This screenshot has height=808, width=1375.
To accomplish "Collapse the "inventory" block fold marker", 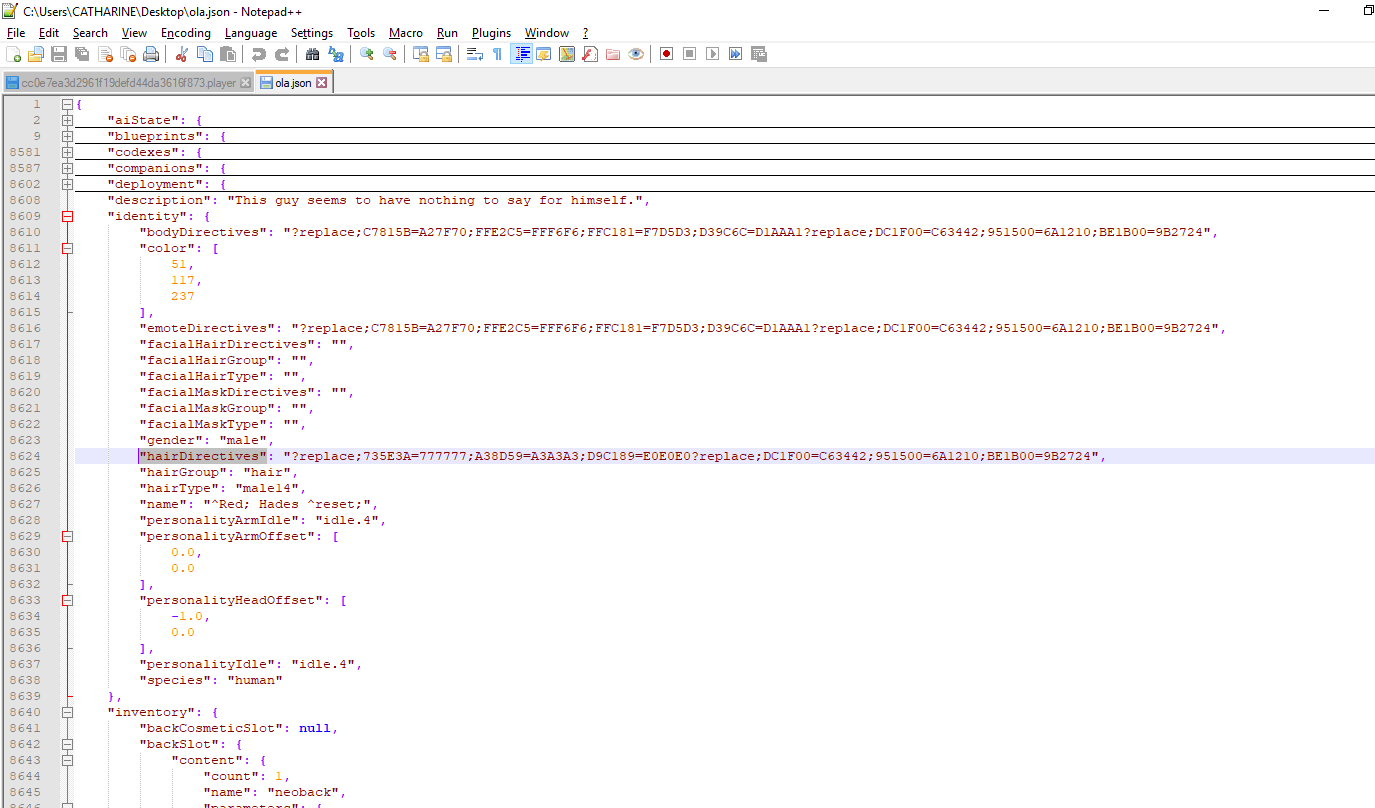I will point(68,712).
